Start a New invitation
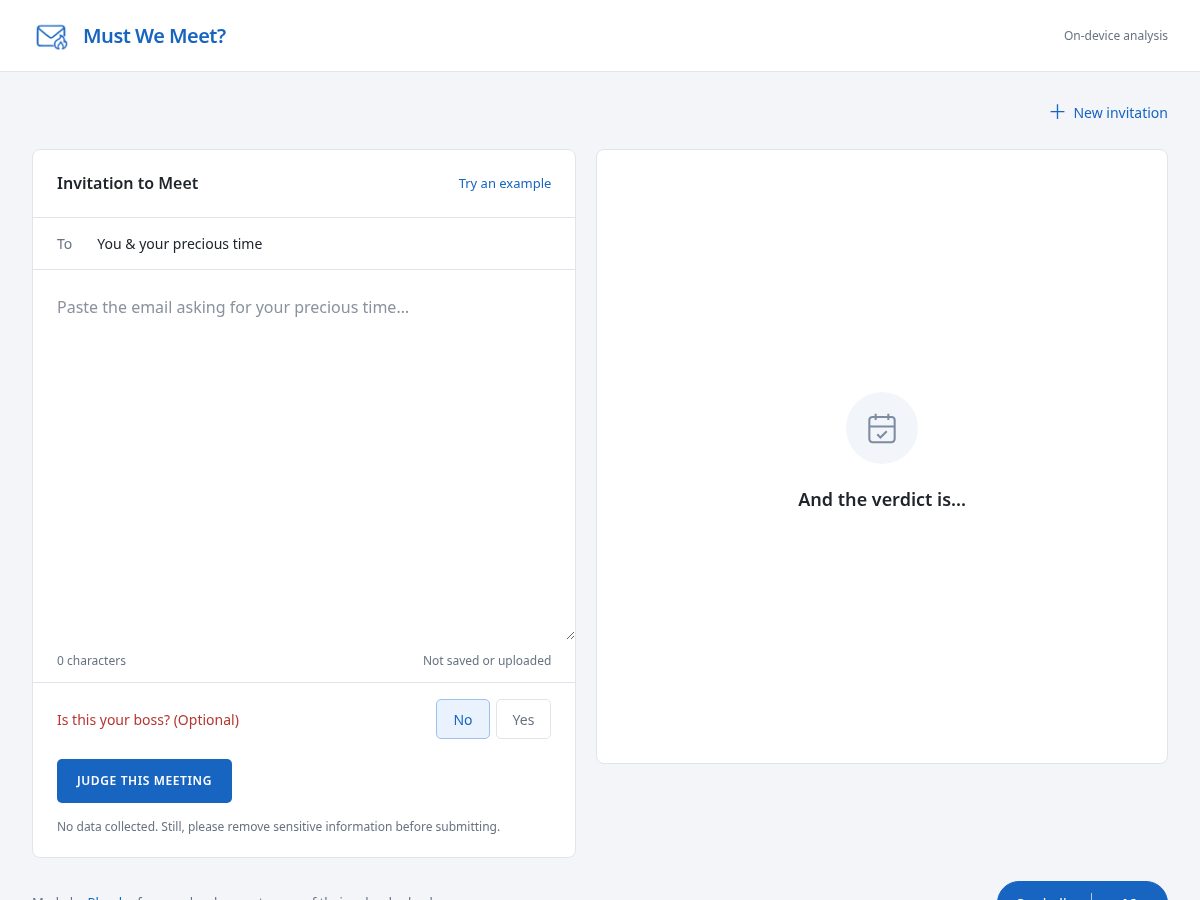This screenshot has height=900, width=1200. click(x=1108, y=113)
